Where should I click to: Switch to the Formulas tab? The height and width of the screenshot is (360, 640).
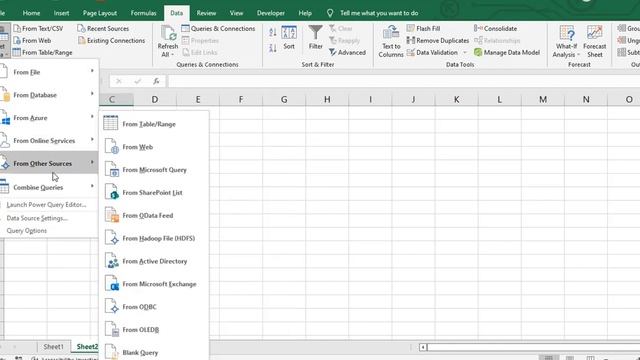pos(143,13)
